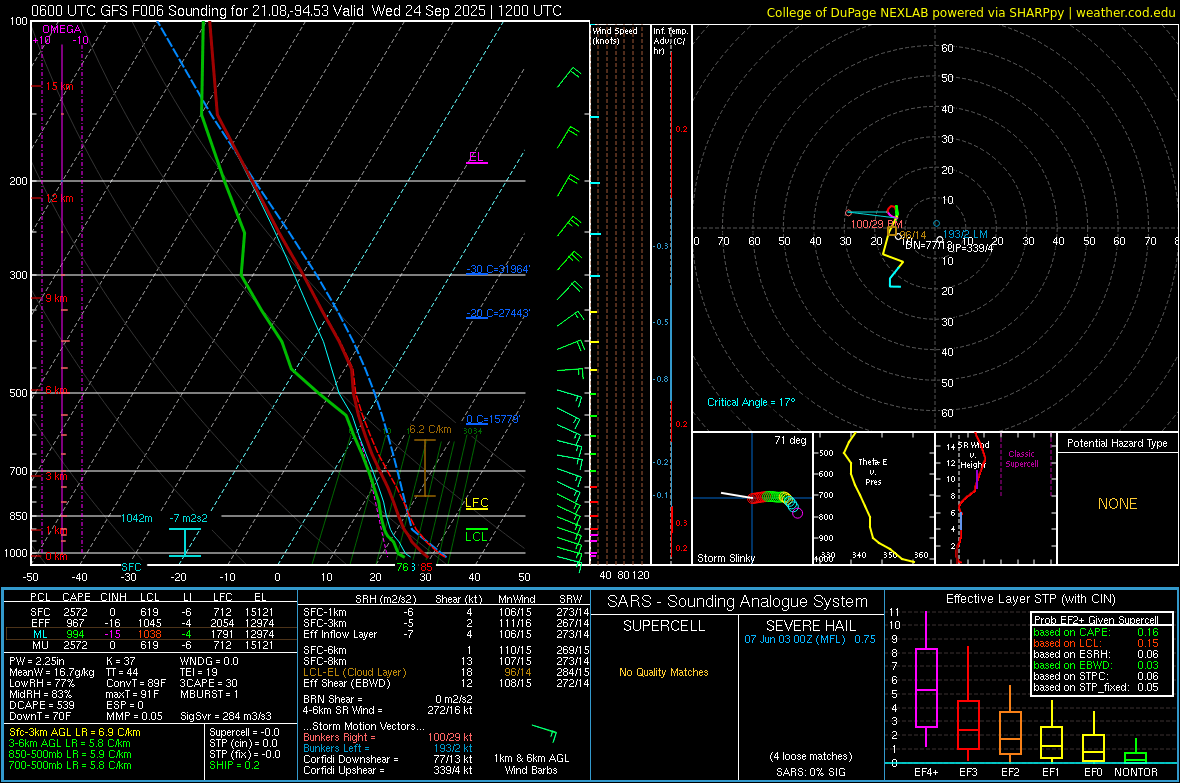
Task: Click the Classic Supercell label
Action: click(1021, 459)
